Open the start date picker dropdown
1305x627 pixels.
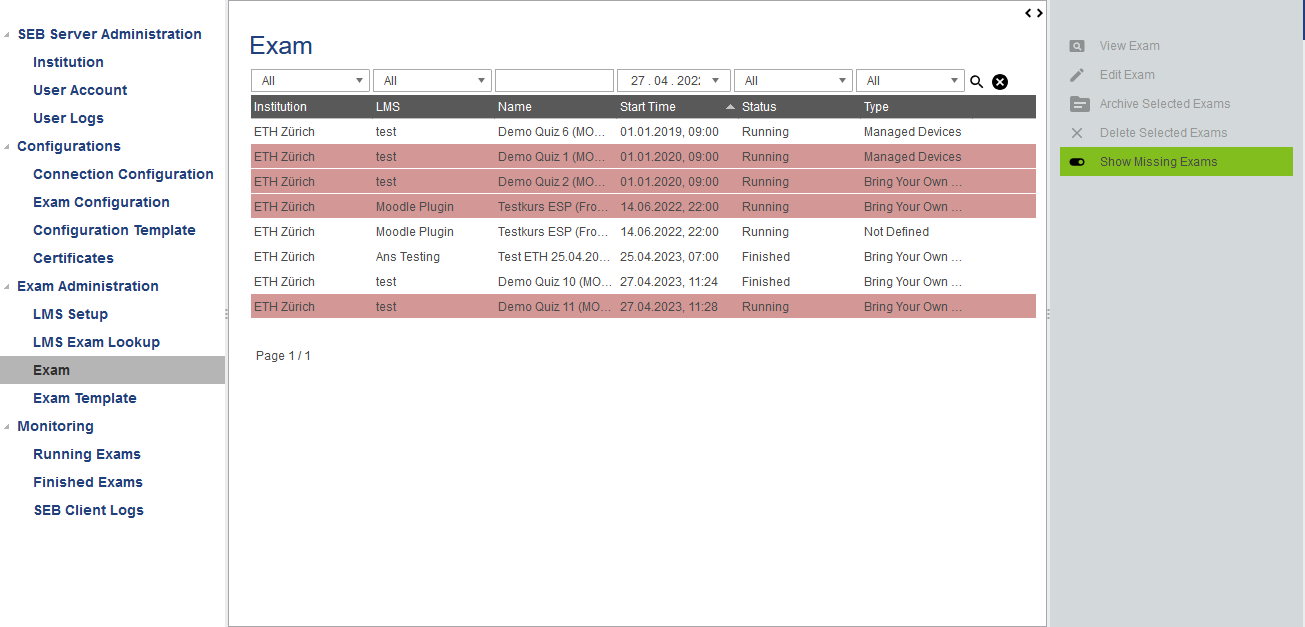(x=714, y=81)
